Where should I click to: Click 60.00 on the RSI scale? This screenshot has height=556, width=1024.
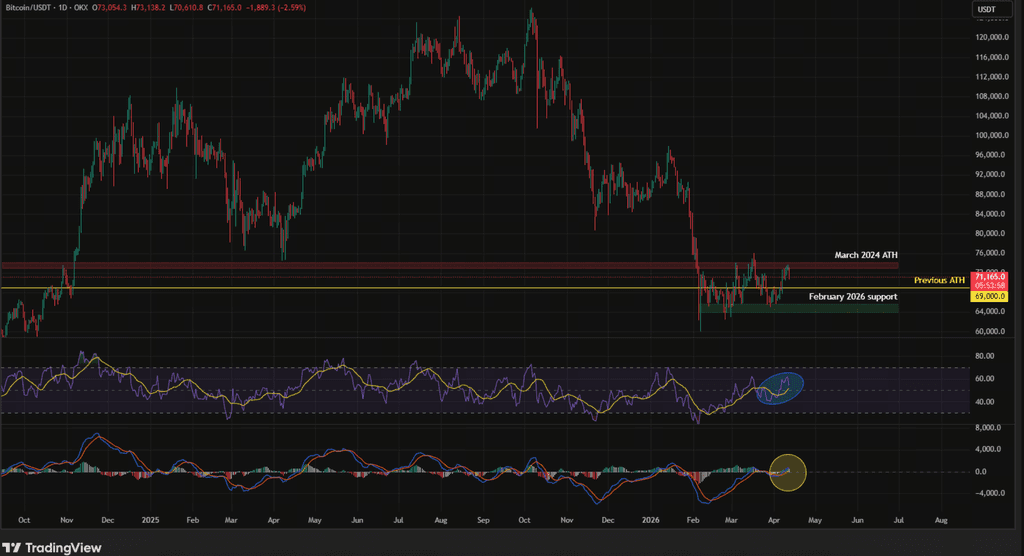(985, 379)
